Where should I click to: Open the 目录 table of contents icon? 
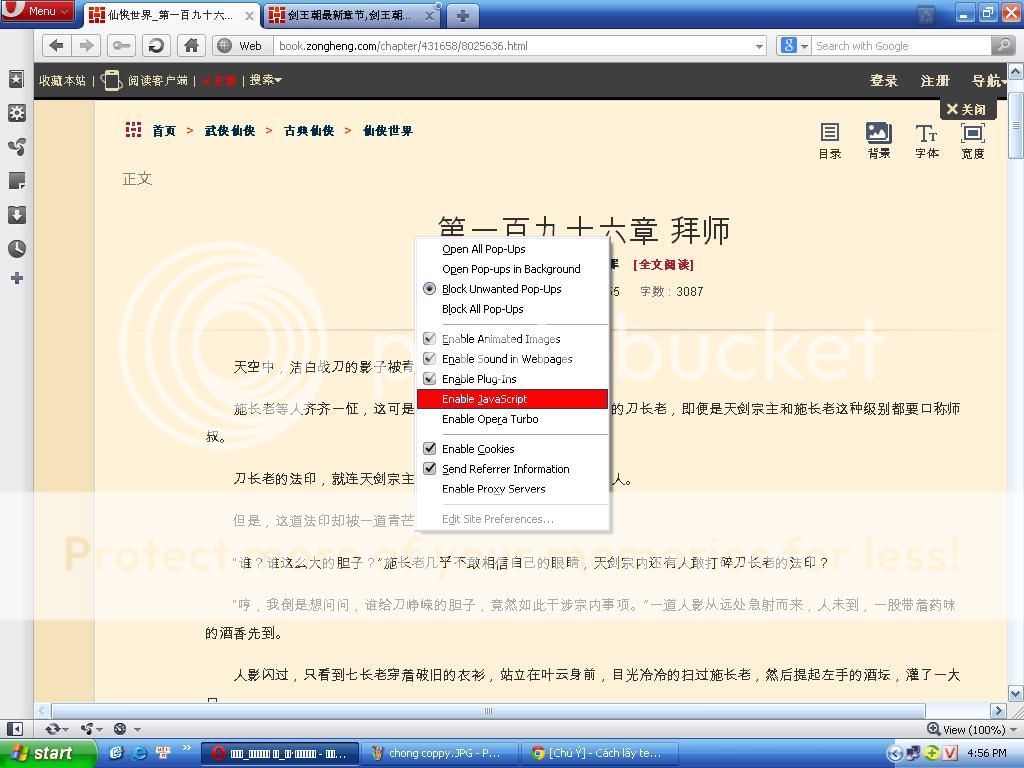[x=829, y=140]
